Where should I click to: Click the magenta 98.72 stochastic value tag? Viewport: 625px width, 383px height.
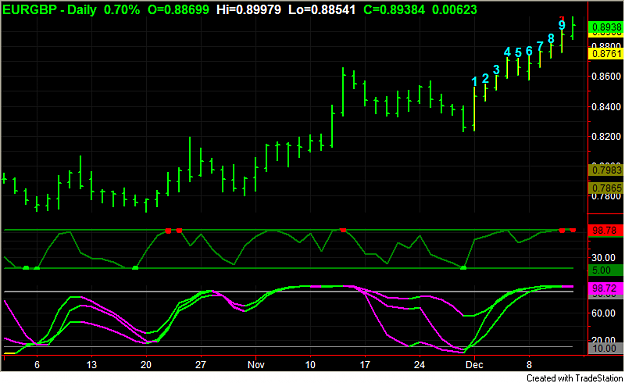tap(605, 288)
